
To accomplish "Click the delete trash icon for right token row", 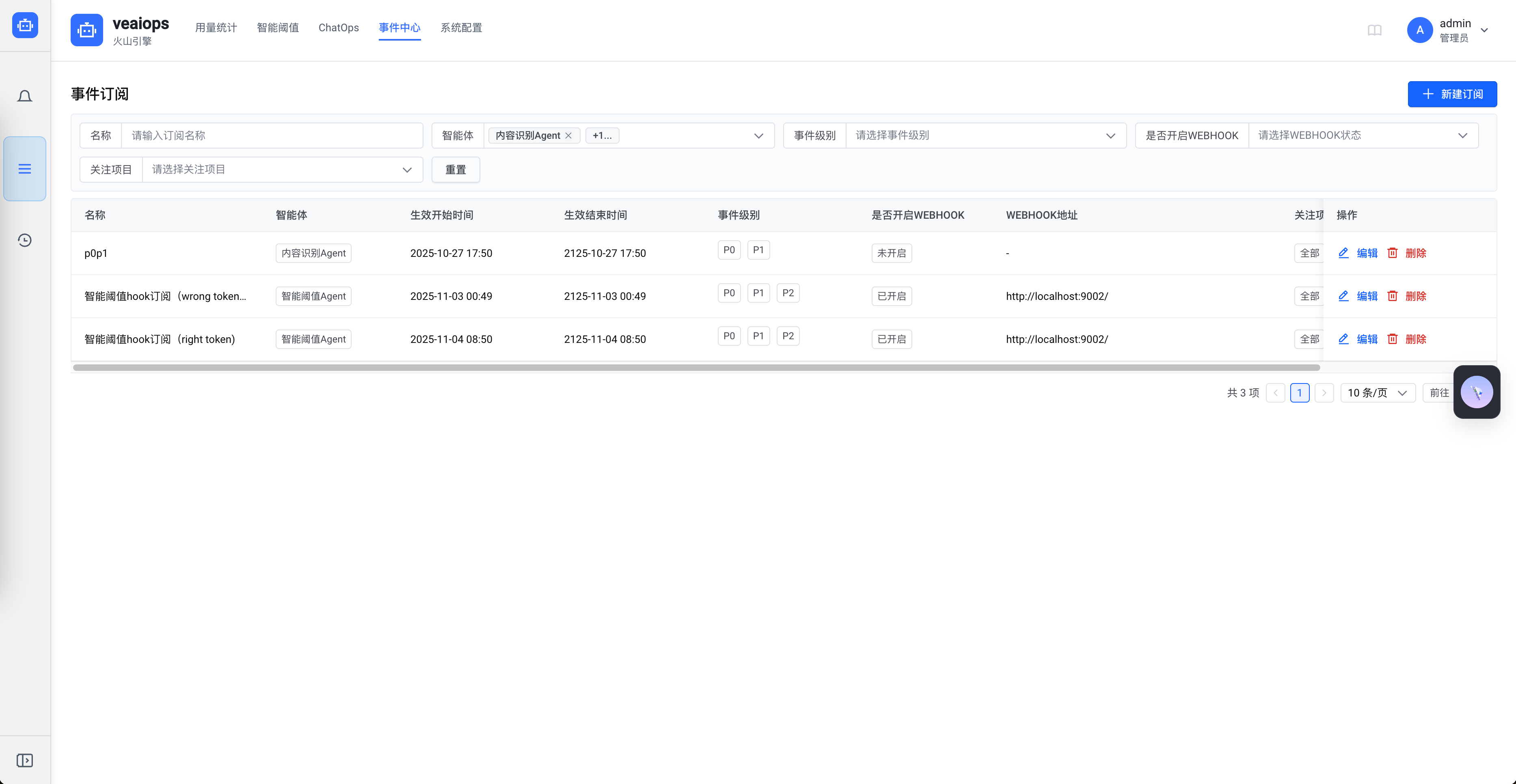I will tap(1393, 339).
